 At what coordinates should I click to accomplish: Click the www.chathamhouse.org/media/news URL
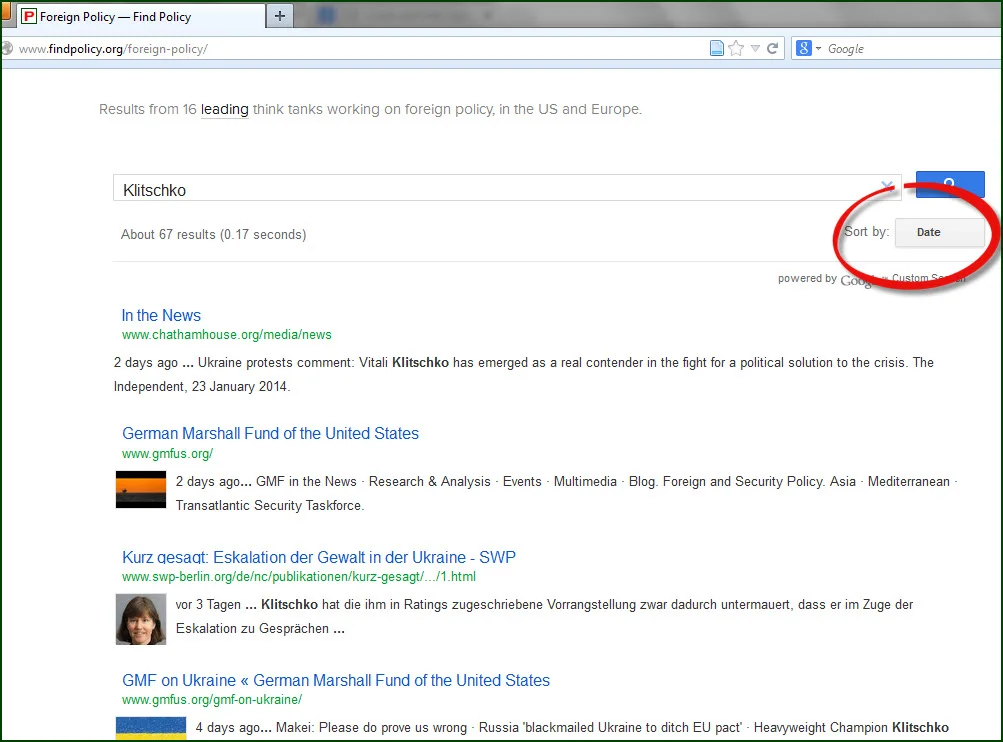(x=226, y=335)
